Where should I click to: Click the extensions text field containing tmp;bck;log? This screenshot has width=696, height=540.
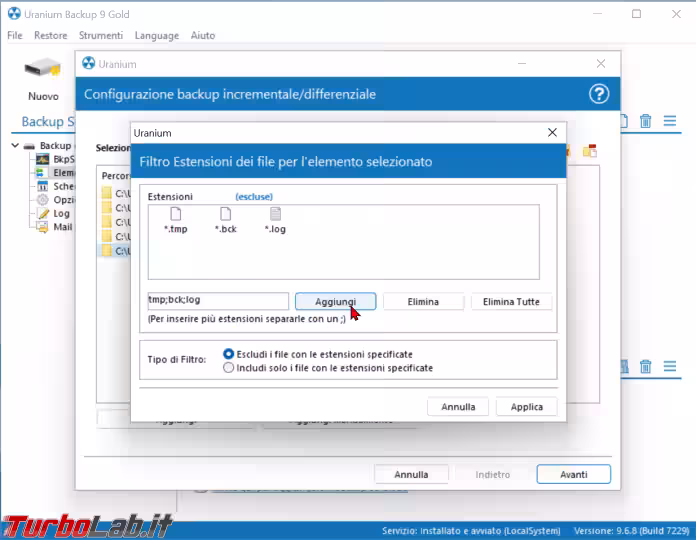(218, 301)
